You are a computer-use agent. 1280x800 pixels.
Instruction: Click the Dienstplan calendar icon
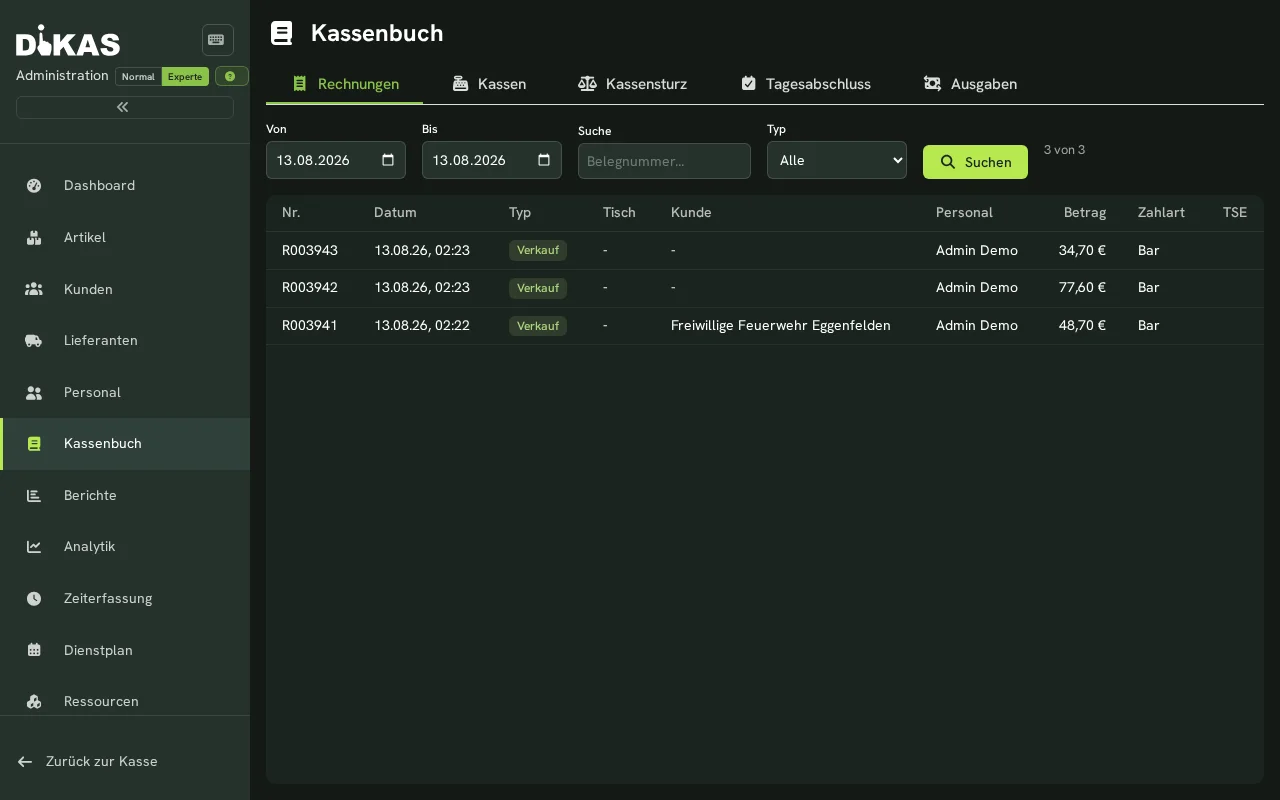34,650
